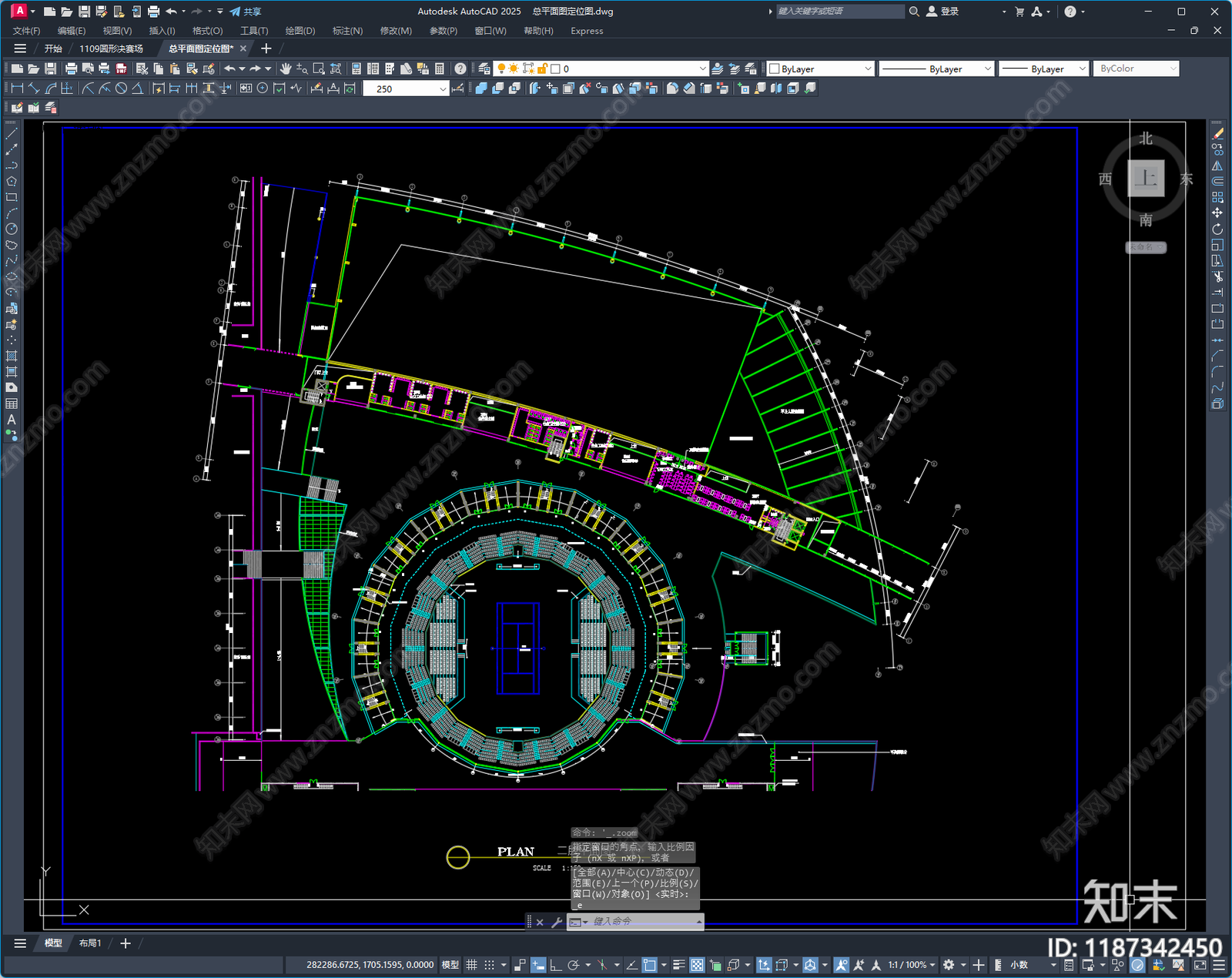Open the Help question-mark icon in toolbar
Screen dimensions: 1232x978
coord(460,69)
